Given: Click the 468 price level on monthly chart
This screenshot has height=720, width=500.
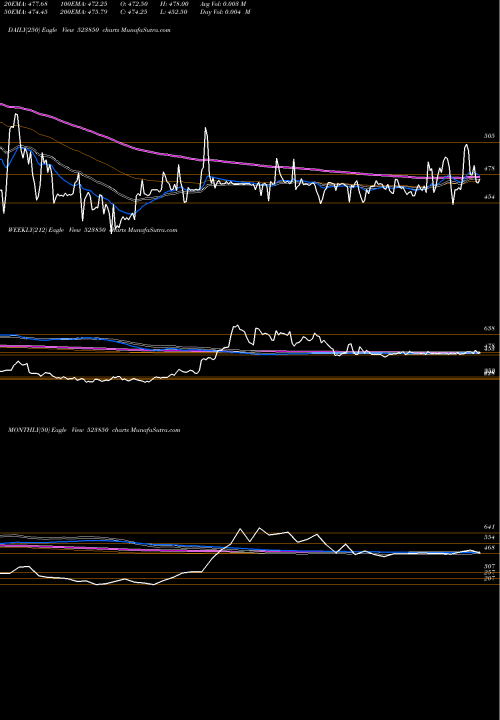Looking at the screenshot, I should click(489, 548).
